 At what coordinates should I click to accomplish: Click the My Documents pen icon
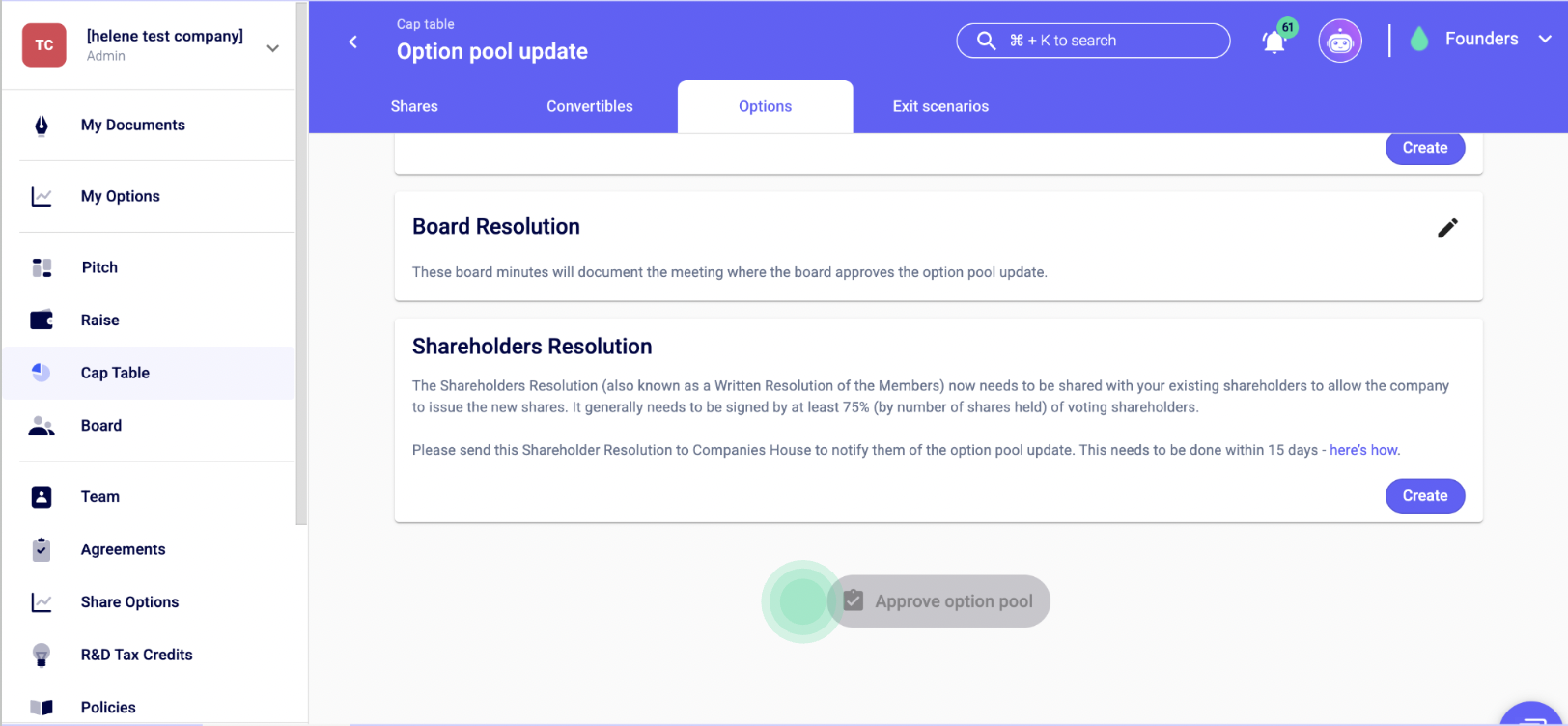(x=42, y=126)
